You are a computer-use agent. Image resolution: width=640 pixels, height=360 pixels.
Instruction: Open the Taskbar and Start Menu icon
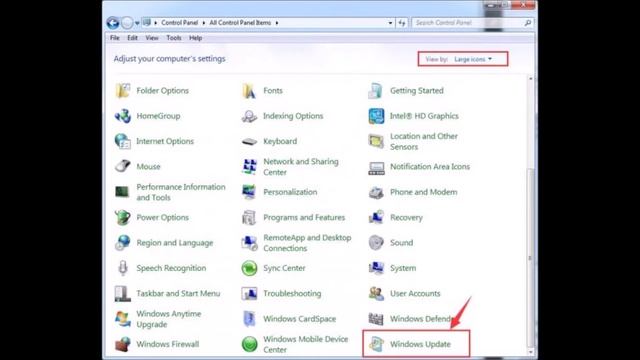[x=122, y=293]
